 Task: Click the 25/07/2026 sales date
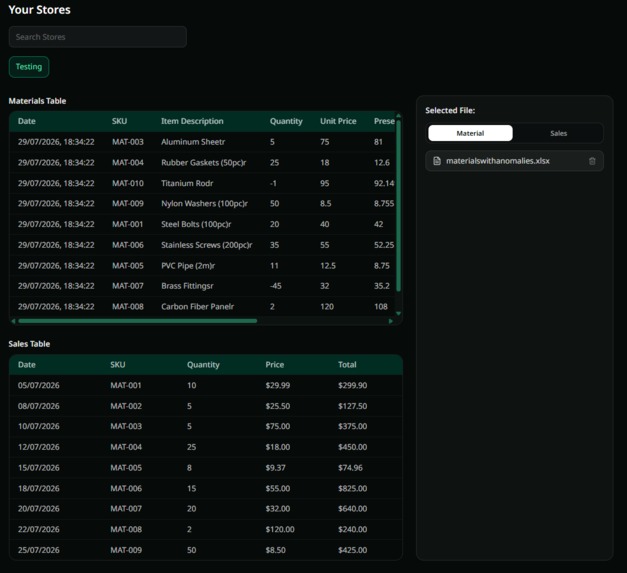(x=38, y=550)
